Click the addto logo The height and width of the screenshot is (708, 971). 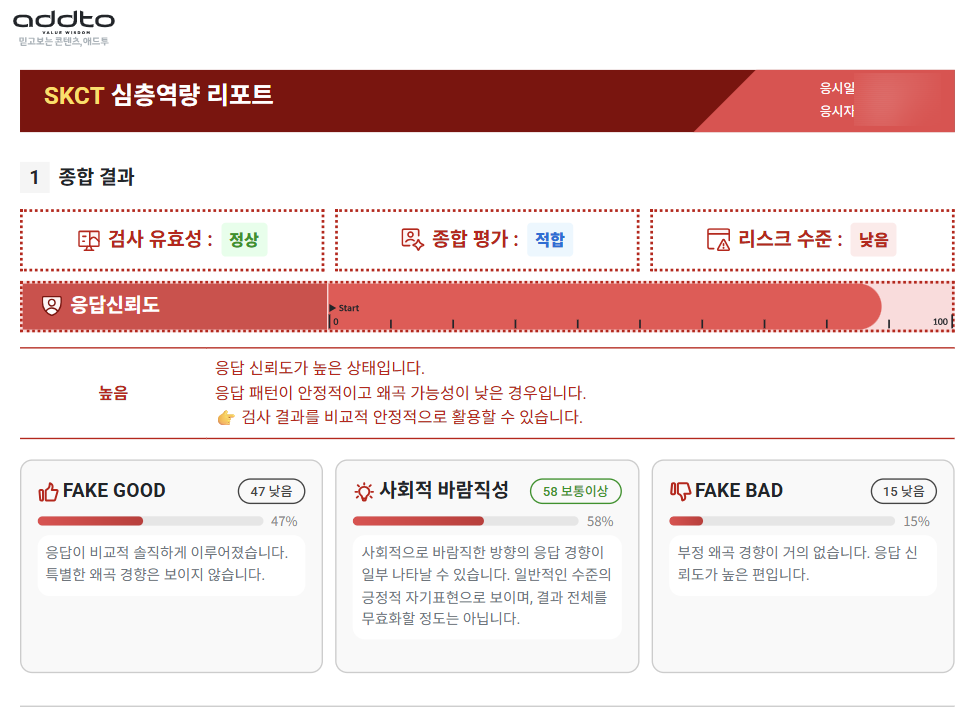tap(64, 20)
